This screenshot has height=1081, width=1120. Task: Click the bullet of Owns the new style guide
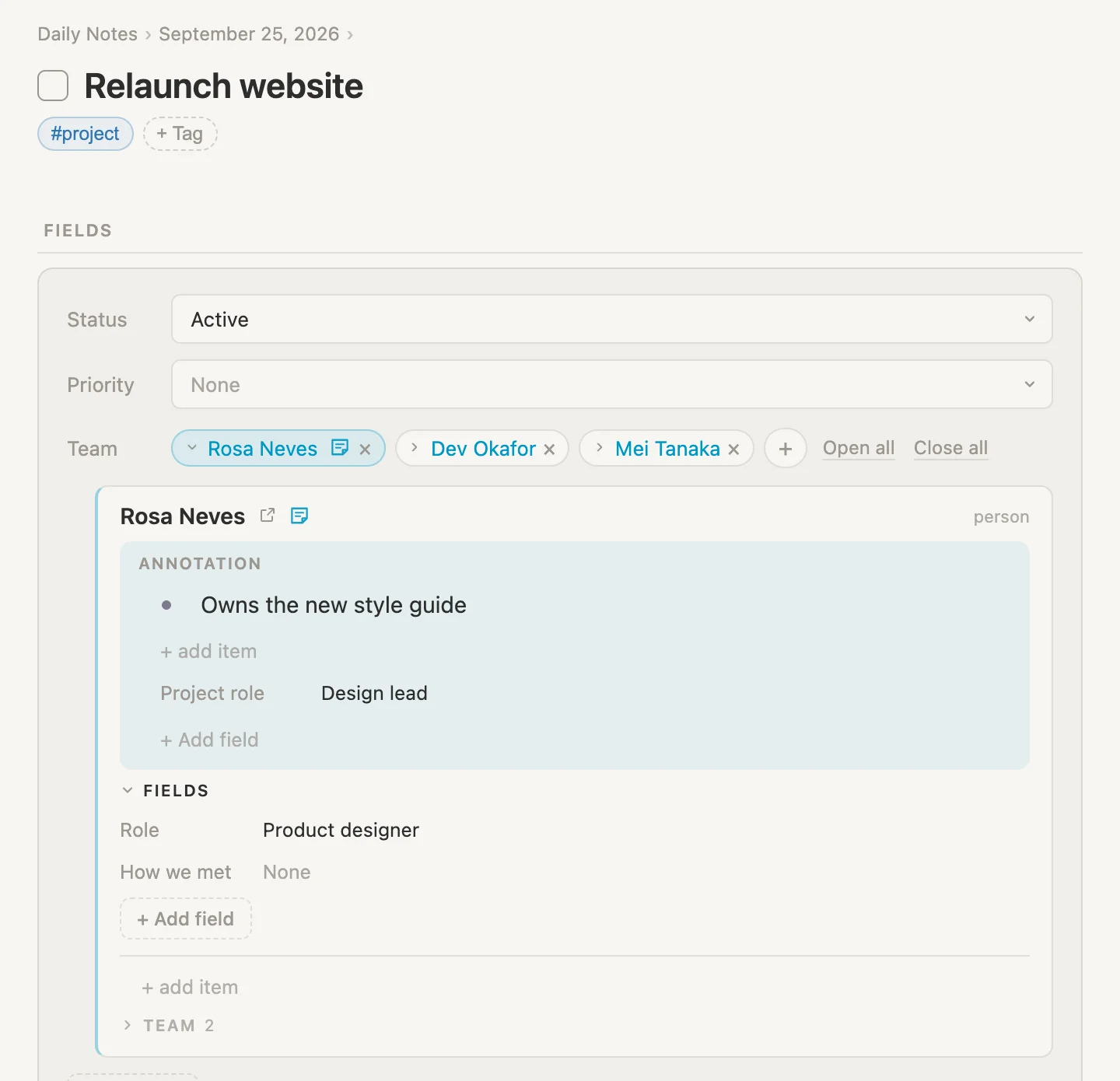point(166,605)
